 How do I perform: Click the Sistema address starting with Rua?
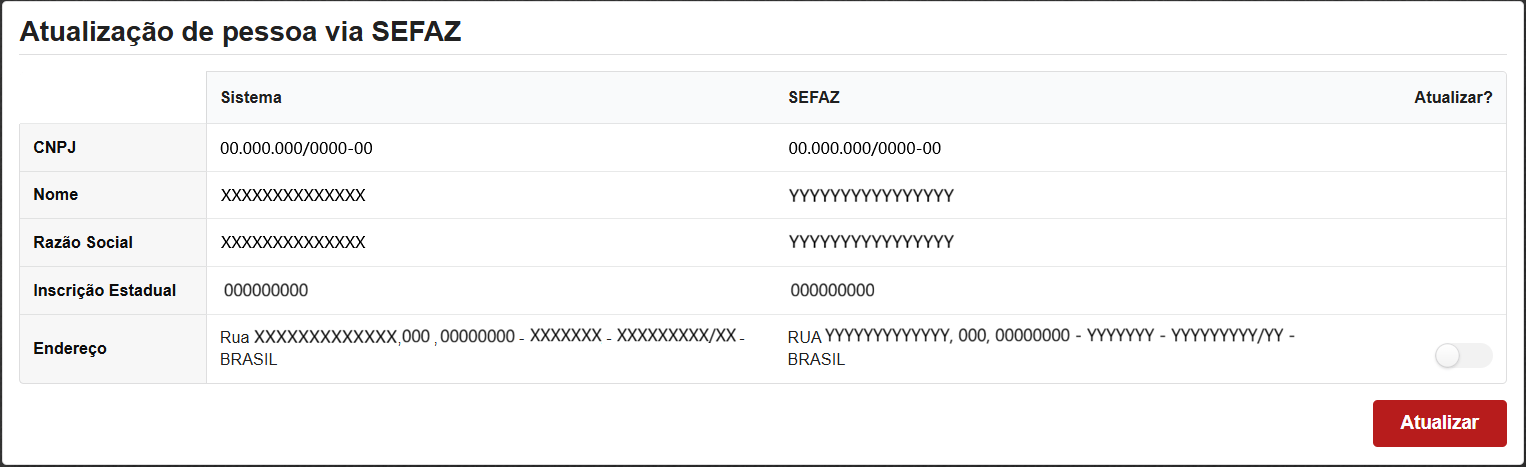coord(480,347)
